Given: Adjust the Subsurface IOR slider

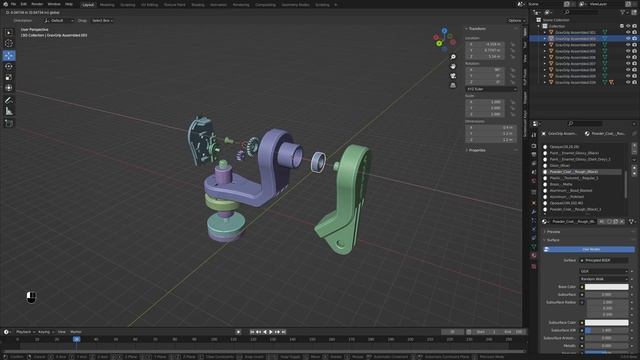Looking at the screenshot, I should pos(607,330).
